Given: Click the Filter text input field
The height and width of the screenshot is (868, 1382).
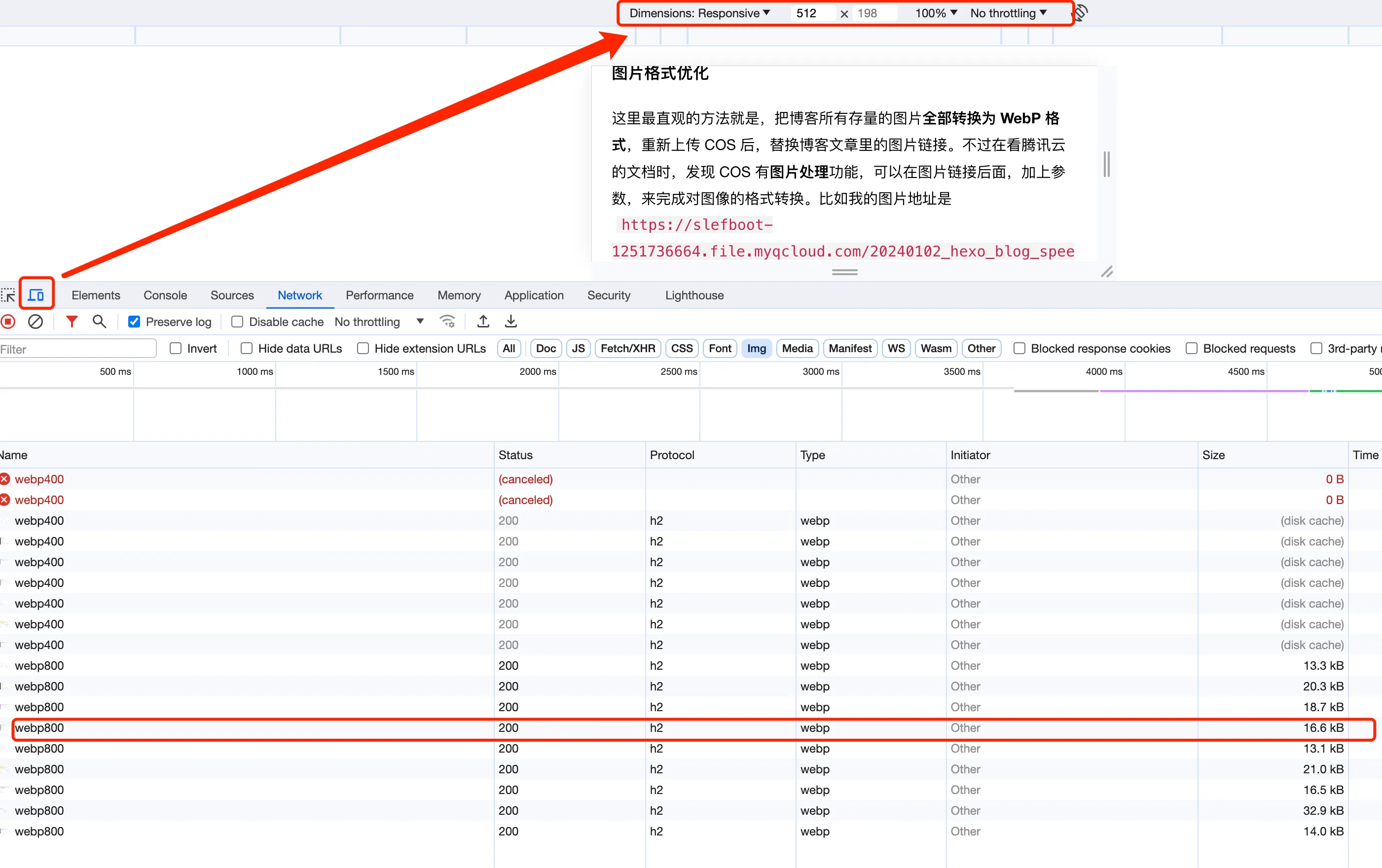Looking at the screenshot, I should tap(77, 349).
